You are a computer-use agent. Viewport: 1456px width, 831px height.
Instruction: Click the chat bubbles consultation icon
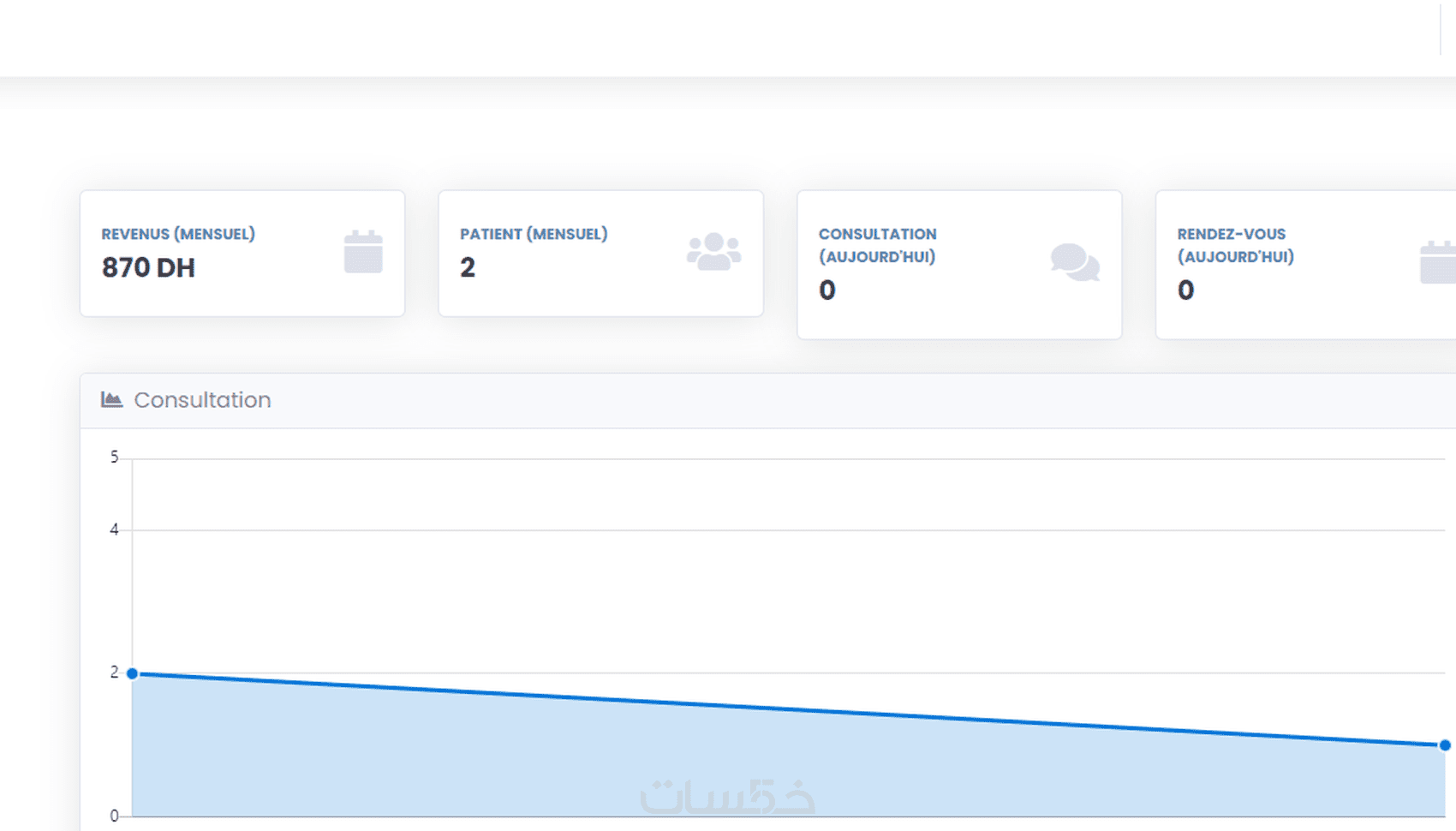pyautogui.click(x=1075, y=262)
